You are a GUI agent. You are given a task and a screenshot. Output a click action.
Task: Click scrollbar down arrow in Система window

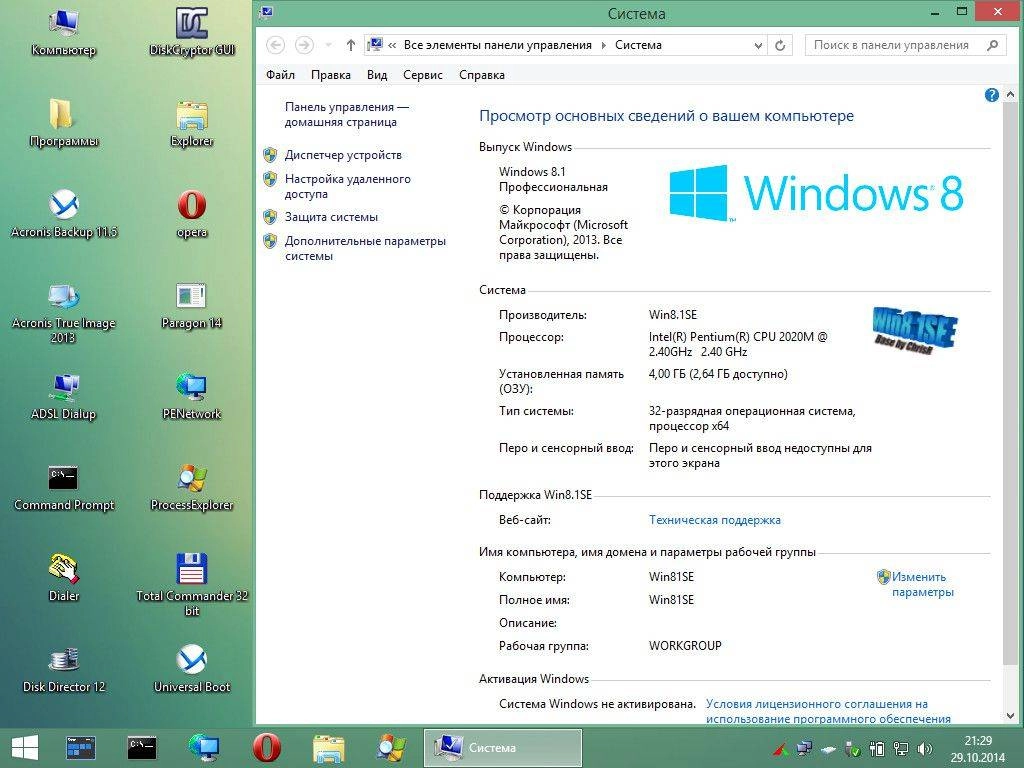[x=1010, y=716]
